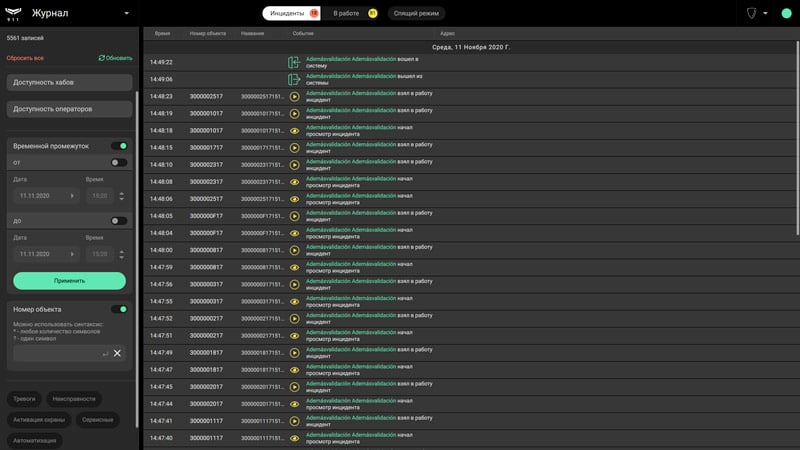This screenshot has width=800, height=450.
Task: Click the play icon in the 14:47:52 row
Action: point(294,319)
